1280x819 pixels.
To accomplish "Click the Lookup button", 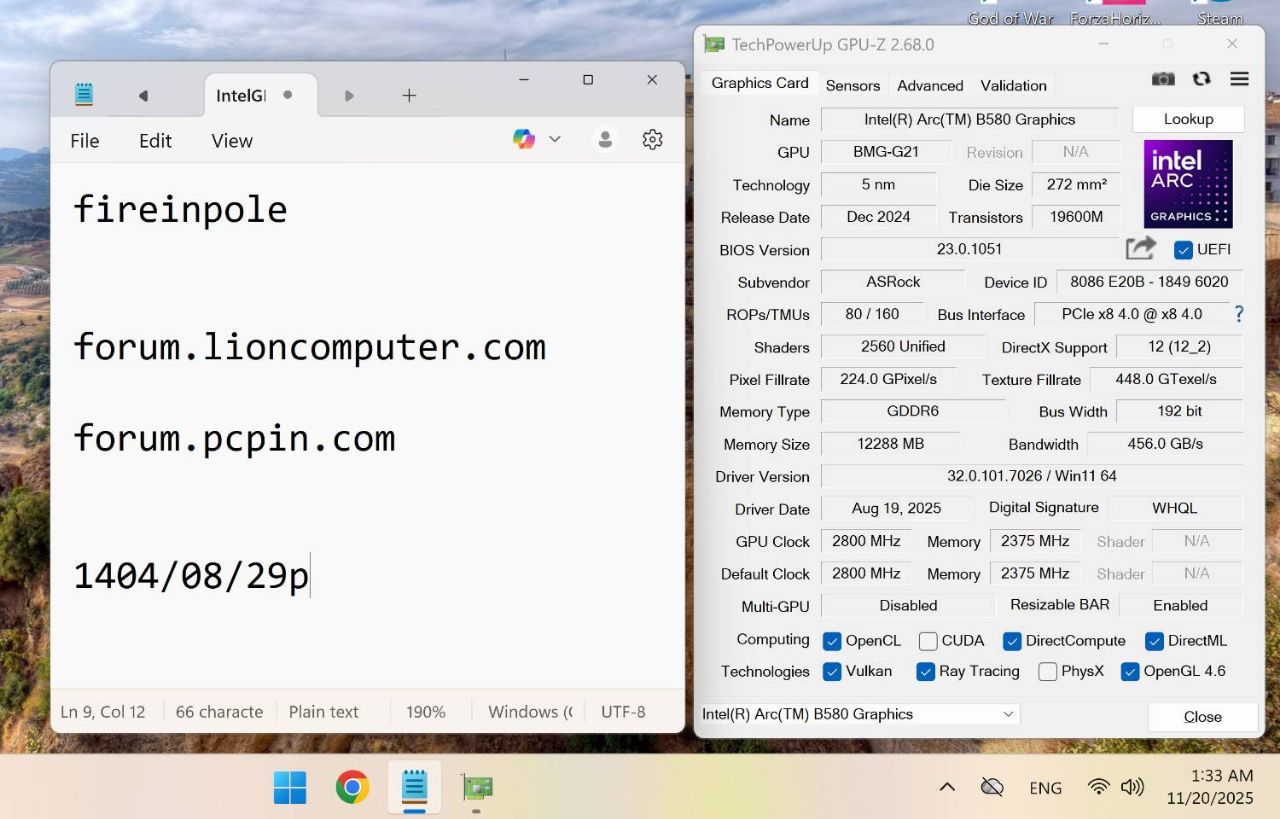I will pyautogui.click(x=1188, y=119).
